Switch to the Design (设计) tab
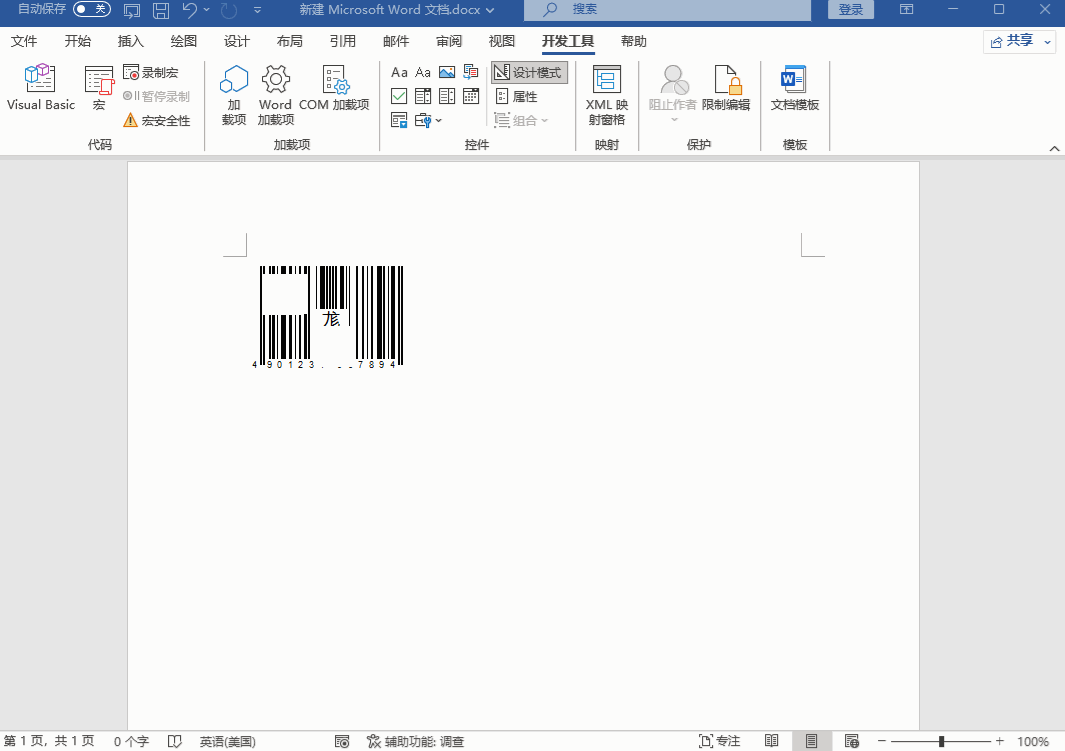Image resolution: width=1065 pixels, height=751 pixels. pos(236,41)
